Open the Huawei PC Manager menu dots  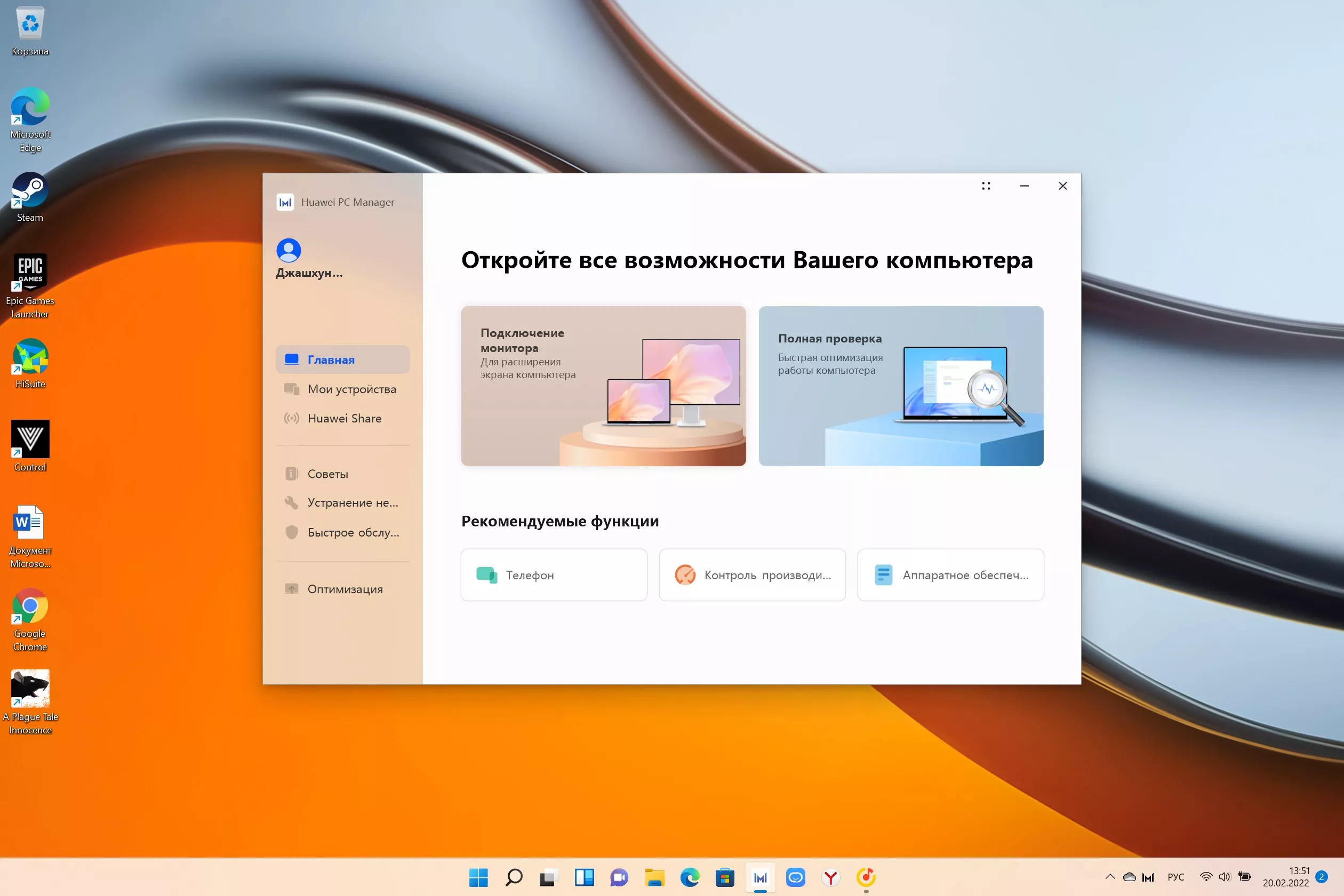click(986, 186)
